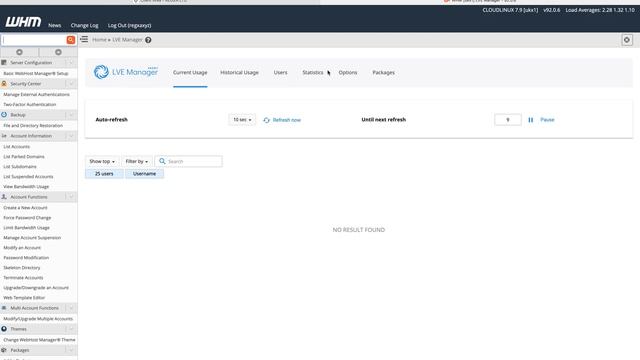640x360 pixels.
Task: Open Terminate Accounts
Action: pos(23,278)
